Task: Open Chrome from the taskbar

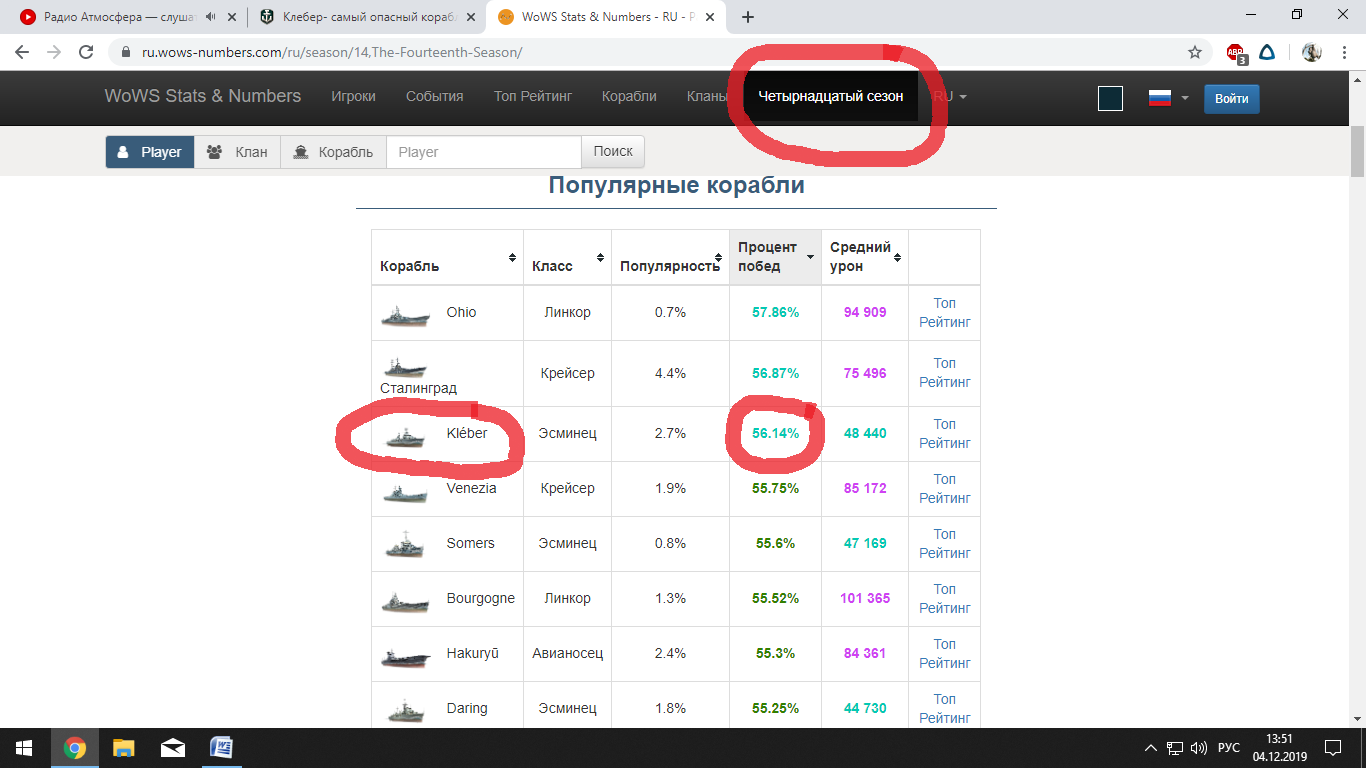Action: pos(74,748)
